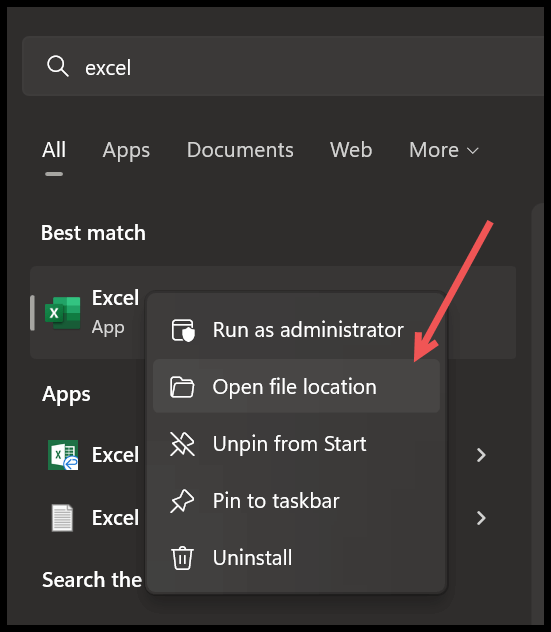Image resolution: width=551 pixels, height=632 pixels.
Task: Expand the More filter dropdown
Action: [x=444, y=150]
